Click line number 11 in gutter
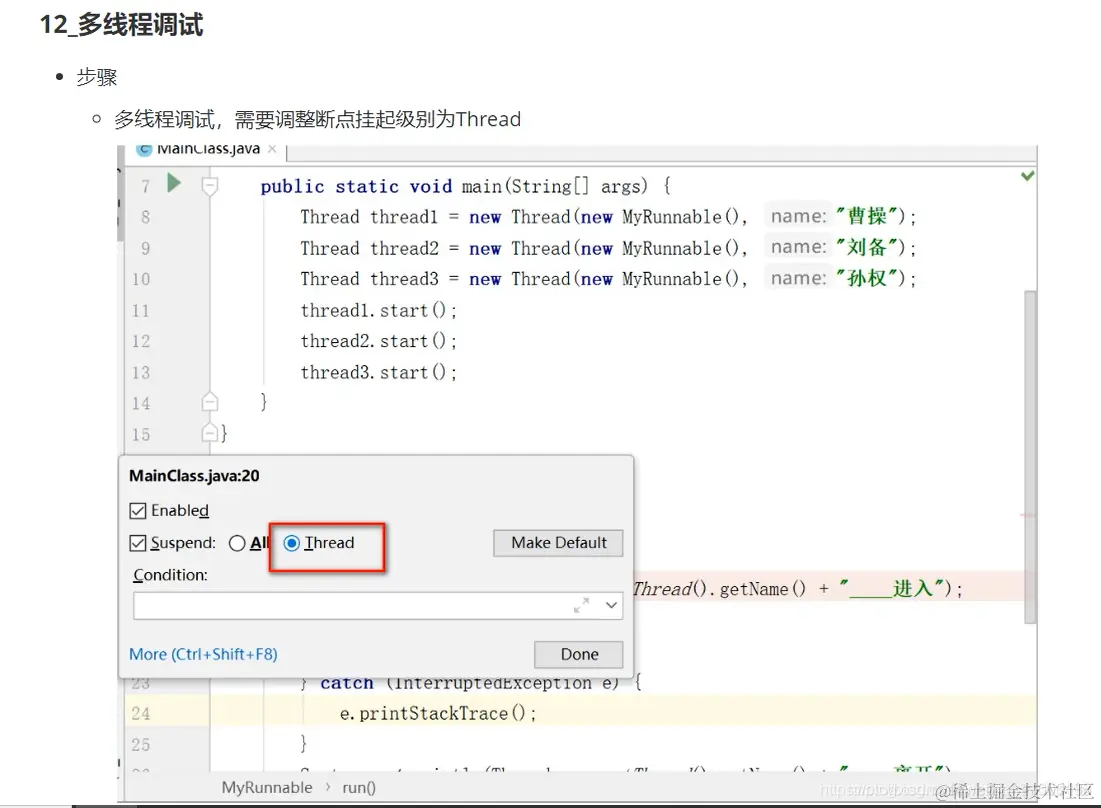 point(140,310)
